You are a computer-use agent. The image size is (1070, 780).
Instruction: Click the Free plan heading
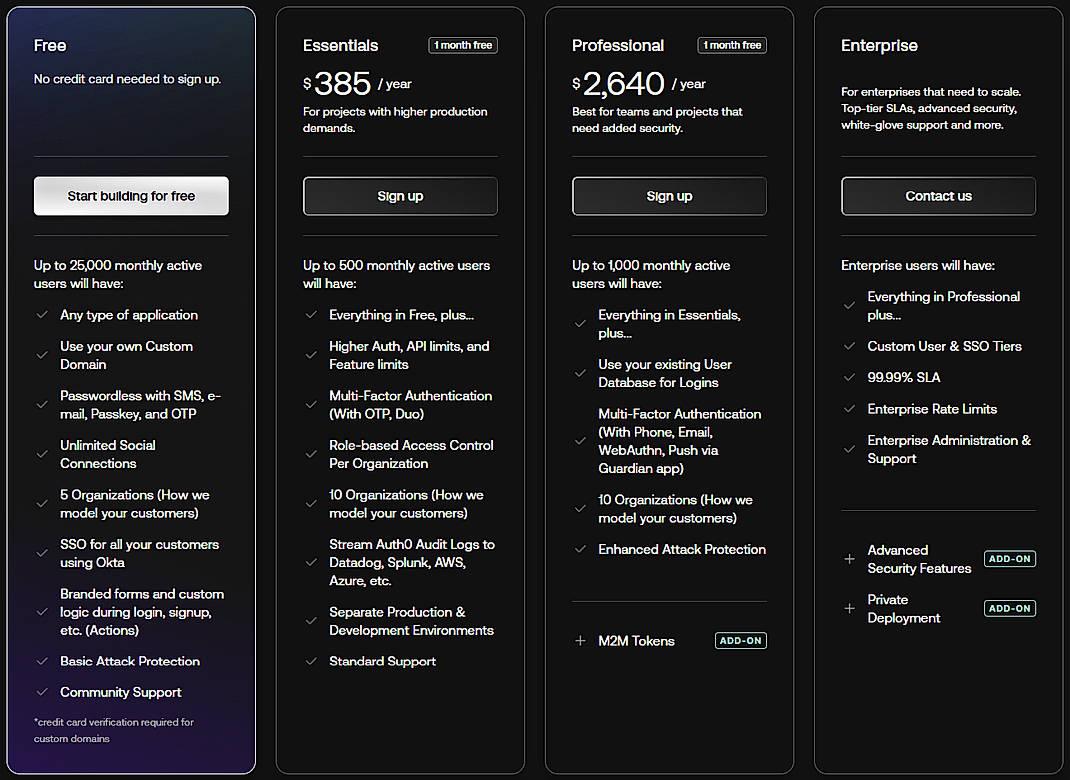pyautogui.click(x=50, y=46)
